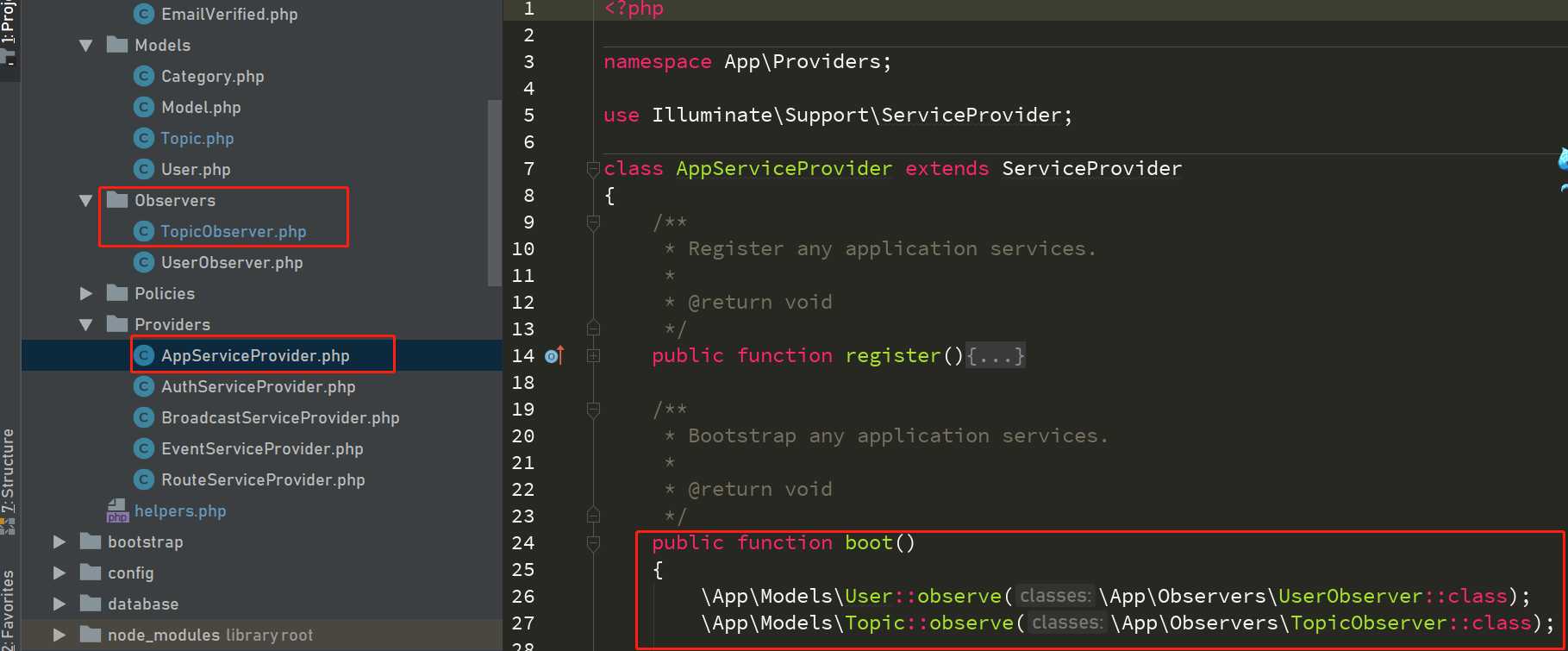Select AuthServiceProvider.php in the tree

tap(258, 386)
